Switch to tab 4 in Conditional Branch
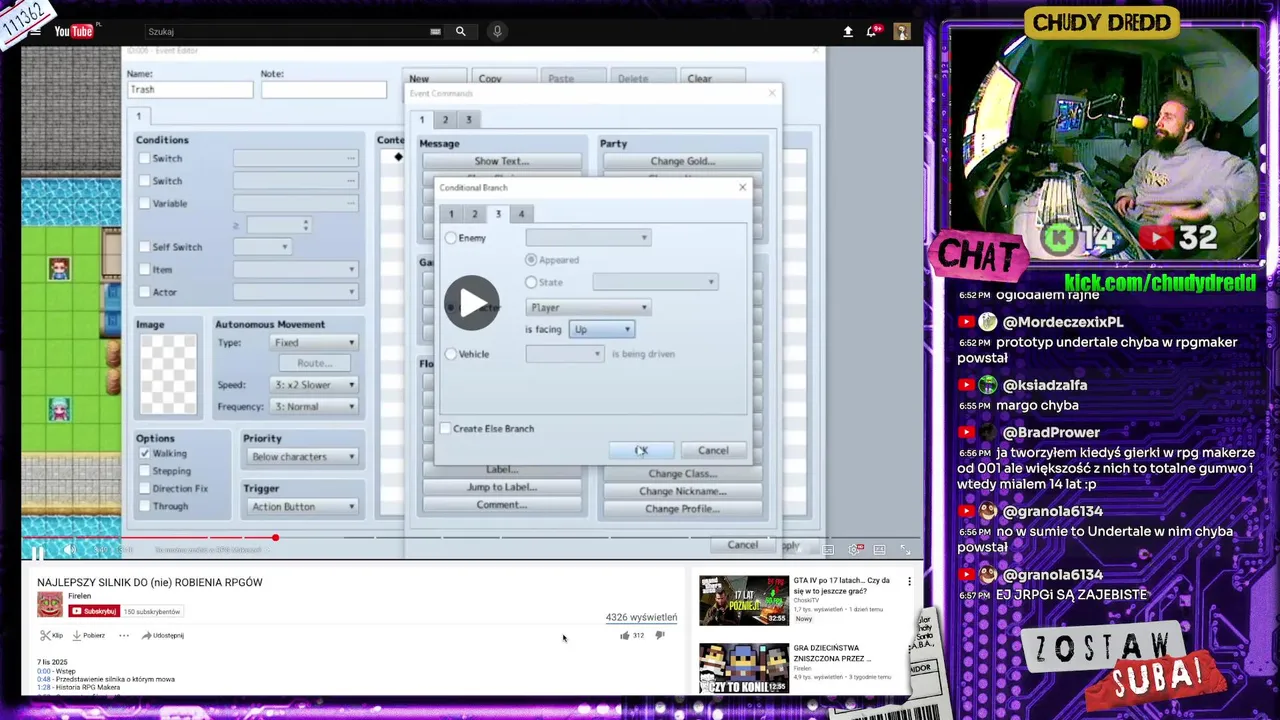 (x=521, y=214)
